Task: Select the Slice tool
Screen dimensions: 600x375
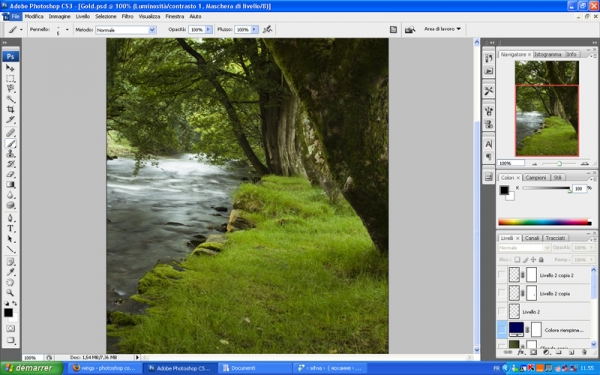Action: (10, 120)
